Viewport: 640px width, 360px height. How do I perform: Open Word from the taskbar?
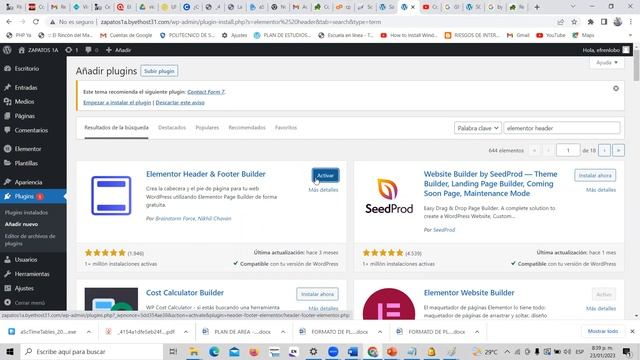click(353, 351)
